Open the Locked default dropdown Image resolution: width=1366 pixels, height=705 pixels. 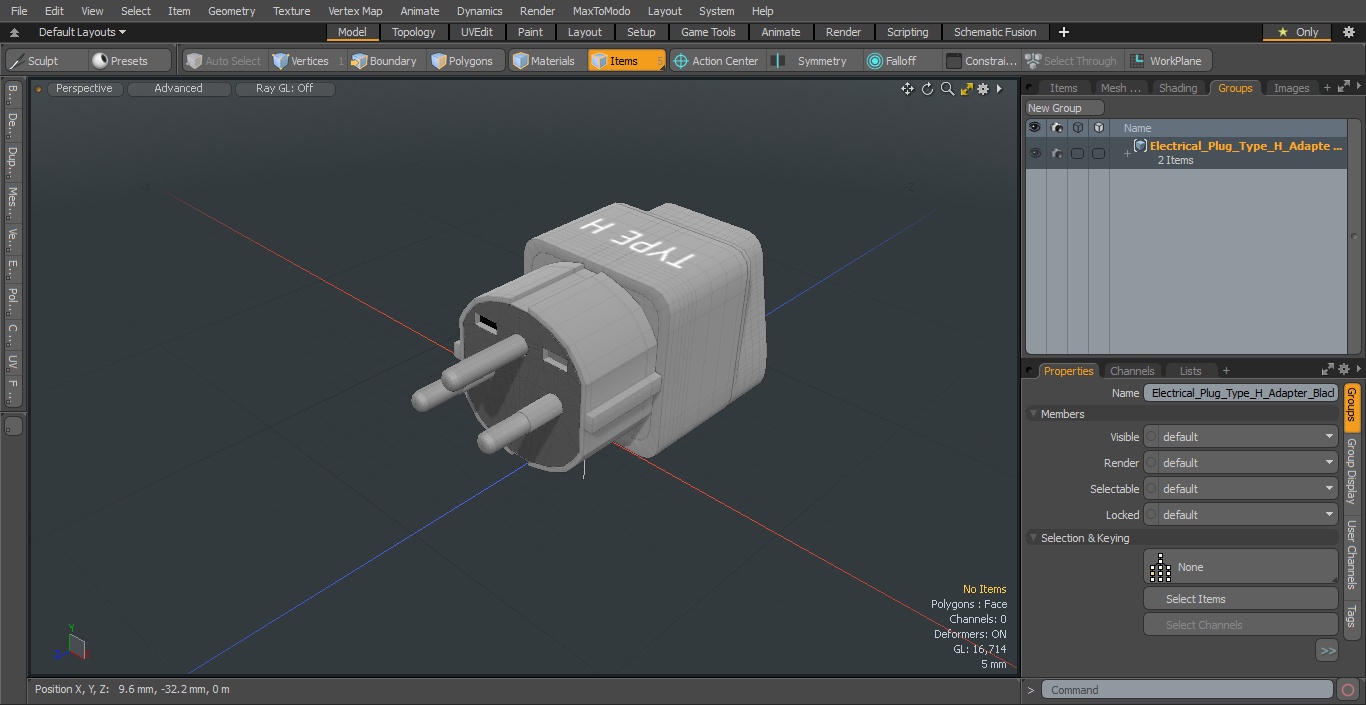pyautogui.click(x=1248, y=515)
